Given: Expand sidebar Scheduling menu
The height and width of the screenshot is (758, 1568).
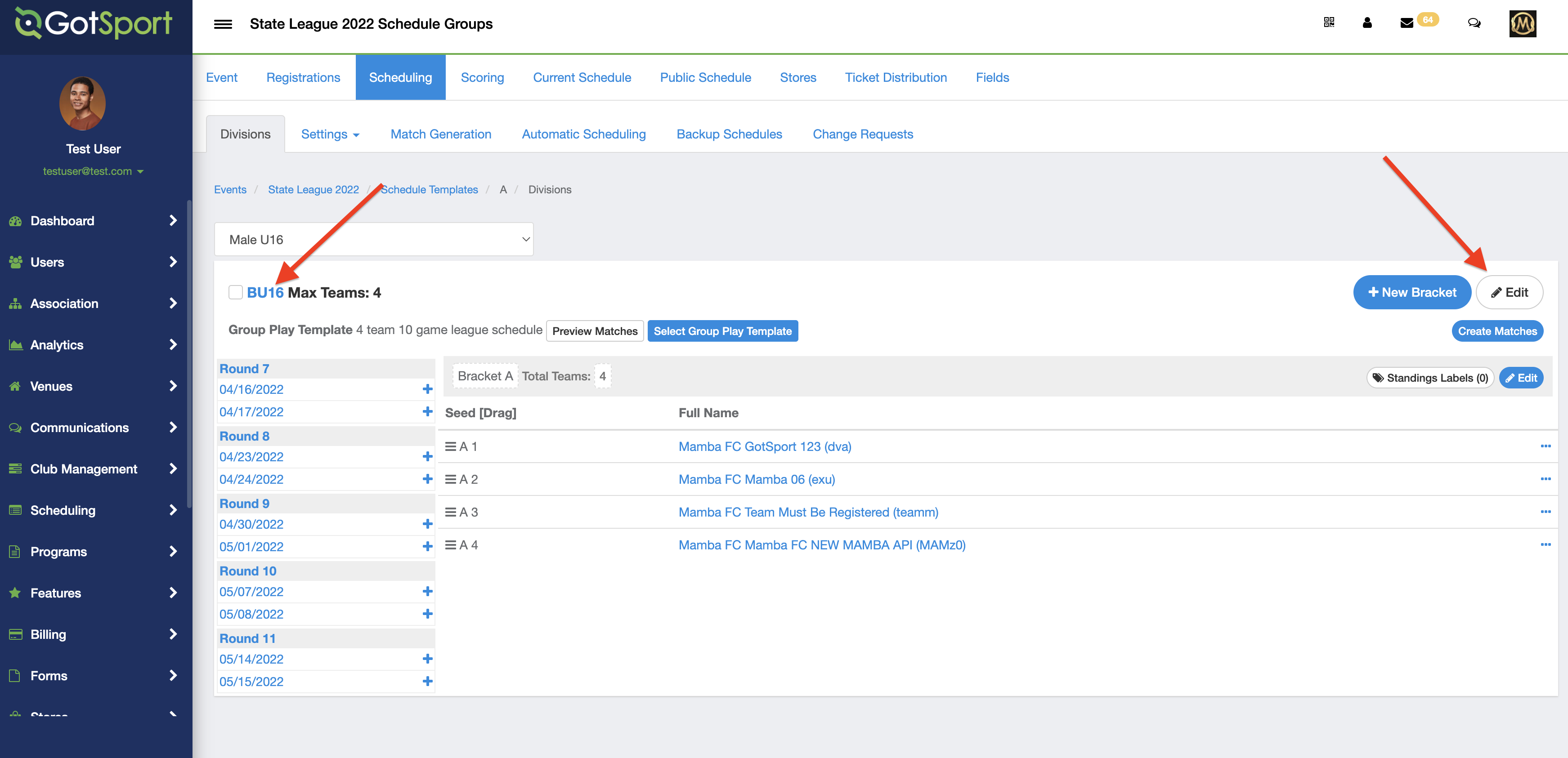Looking at the screenshot, I should pos(94,510).
